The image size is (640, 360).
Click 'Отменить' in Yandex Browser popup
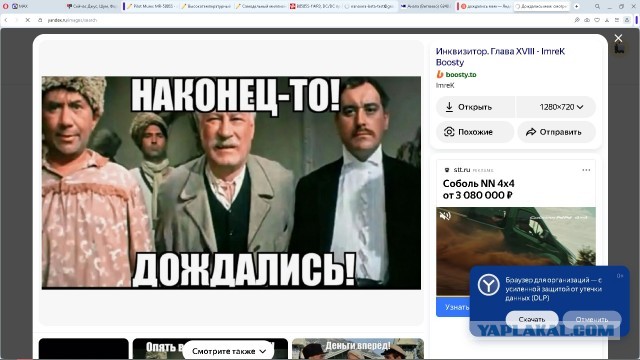tap(592, 319)
